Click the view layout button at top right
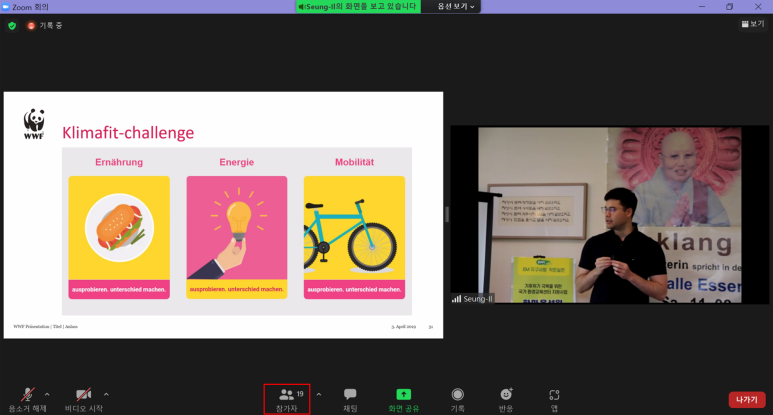 click(x=753, y=24)
